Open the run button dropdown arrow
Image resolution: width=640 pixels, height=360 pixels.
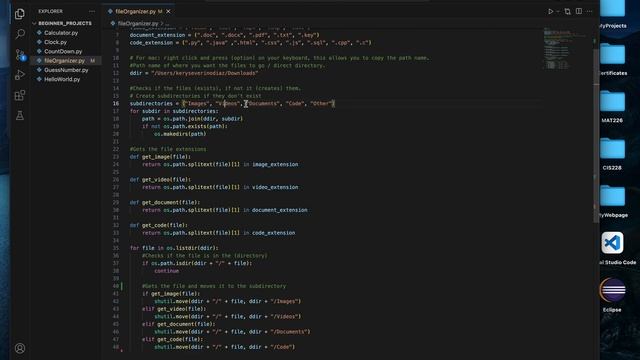point(558,11)
